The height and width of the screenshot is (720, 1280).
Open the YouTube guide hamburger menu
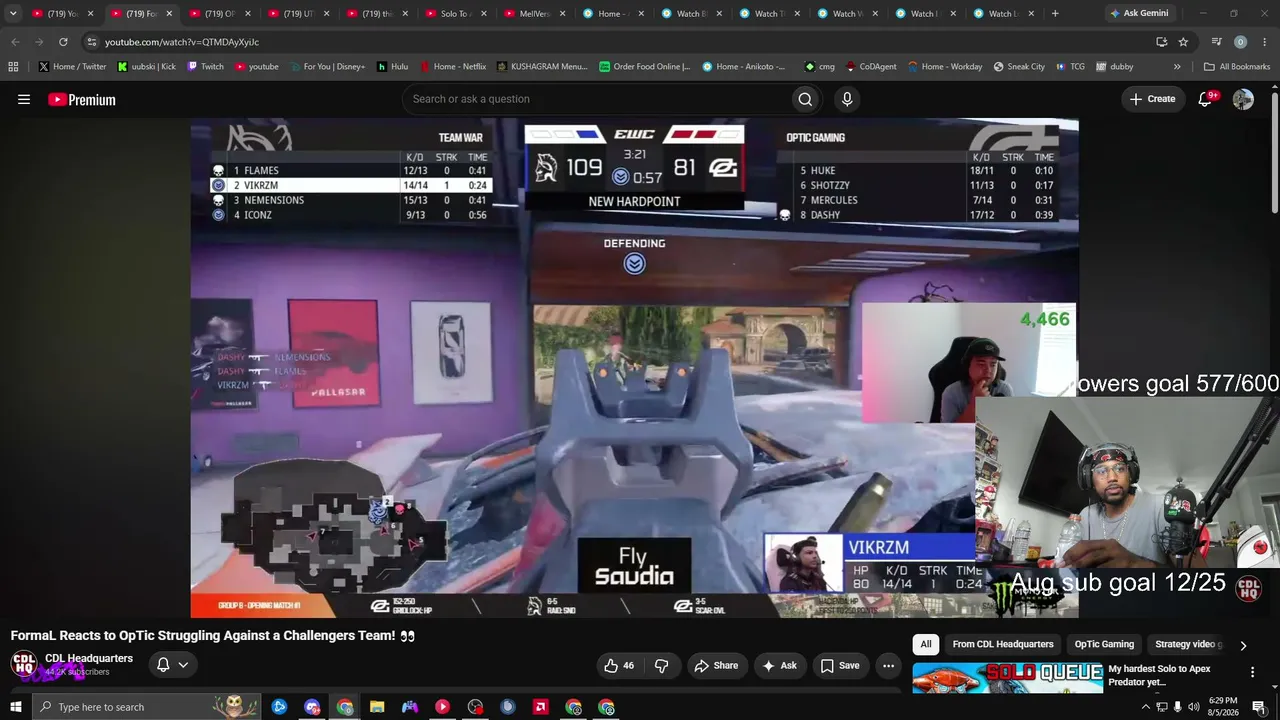pyautogui.click(x=24, y=99)
